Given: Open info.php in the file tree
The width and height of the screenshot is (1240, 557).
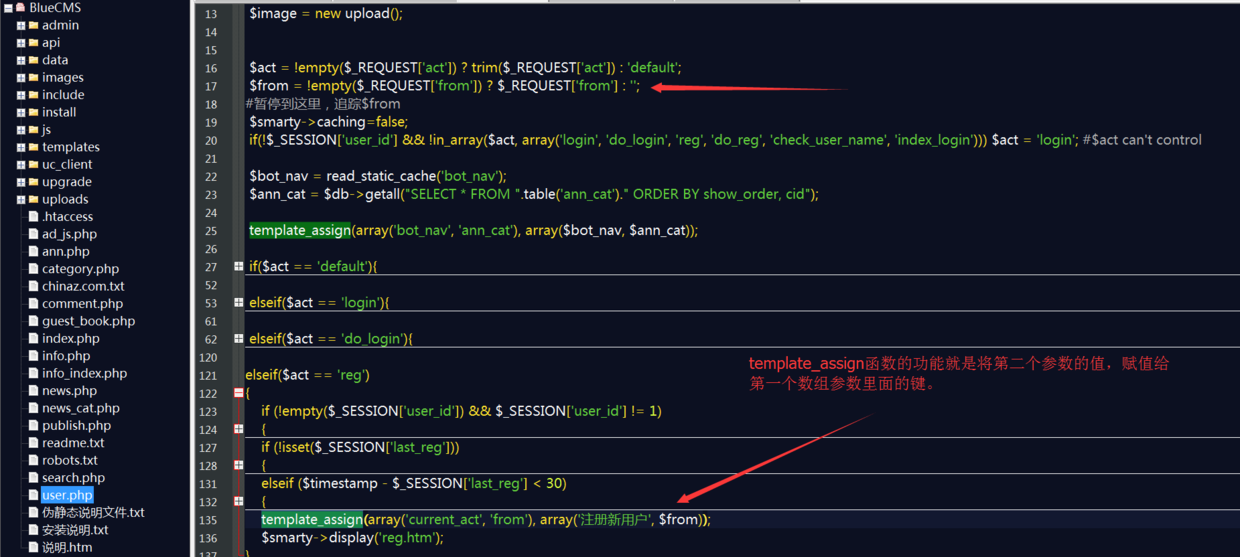Looking at the screenshot, I should tap(66, 356).
